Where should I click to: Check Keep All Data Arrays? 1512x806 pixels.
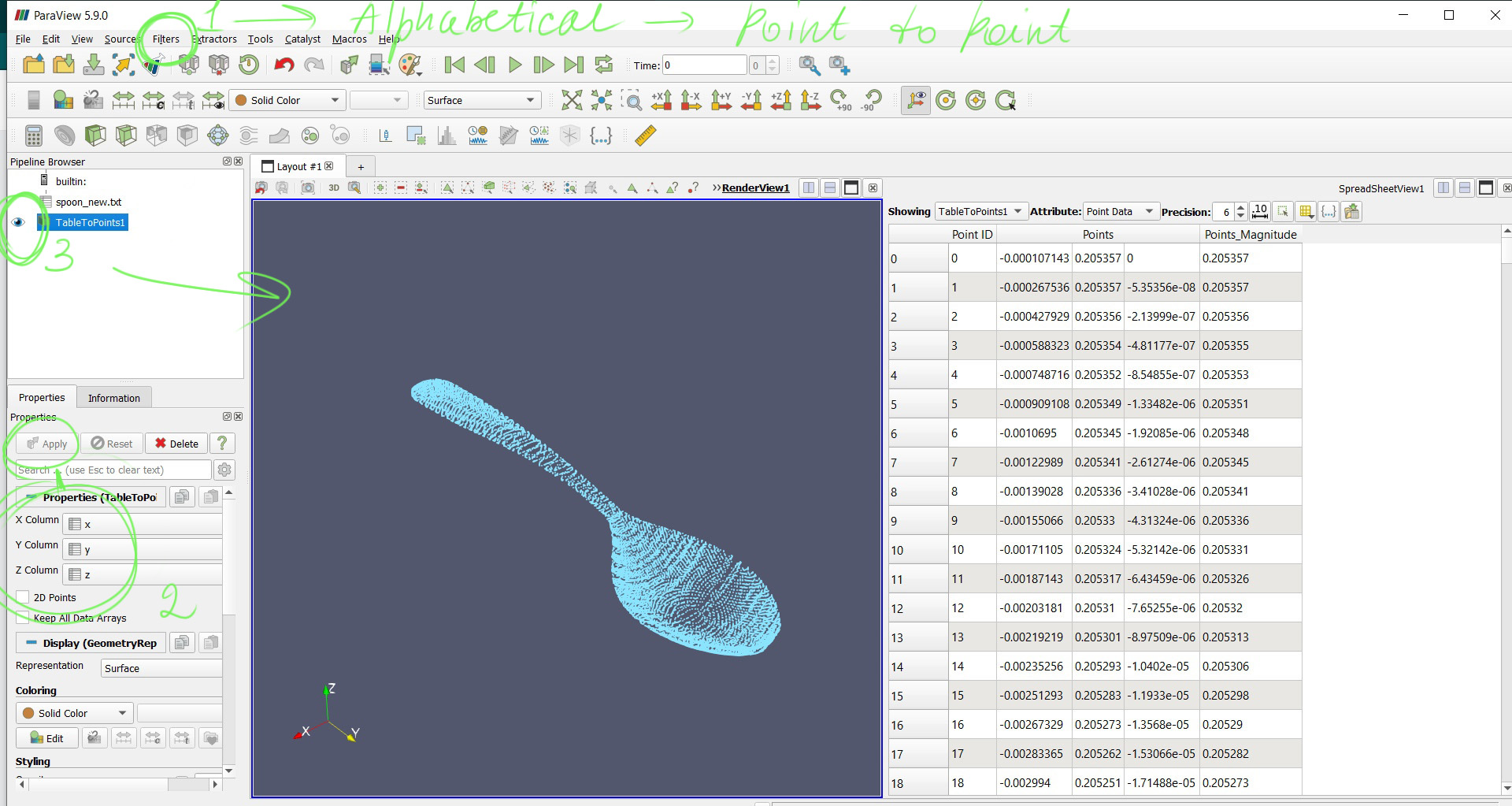click(24, 618)
